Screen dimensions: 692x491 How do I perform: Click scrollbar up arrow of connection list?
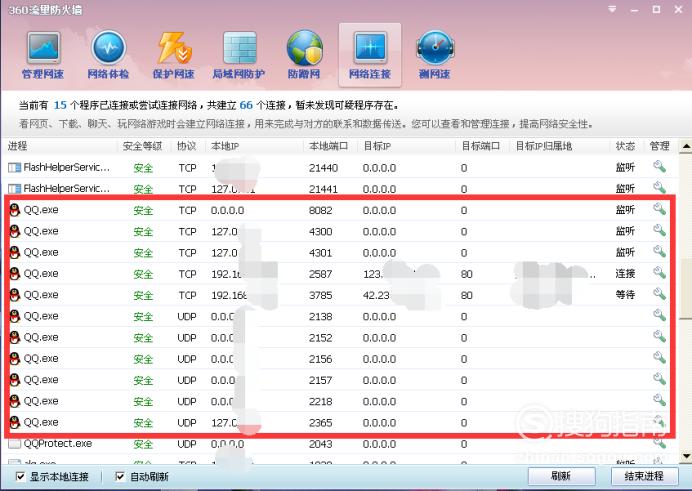point(686,146)
